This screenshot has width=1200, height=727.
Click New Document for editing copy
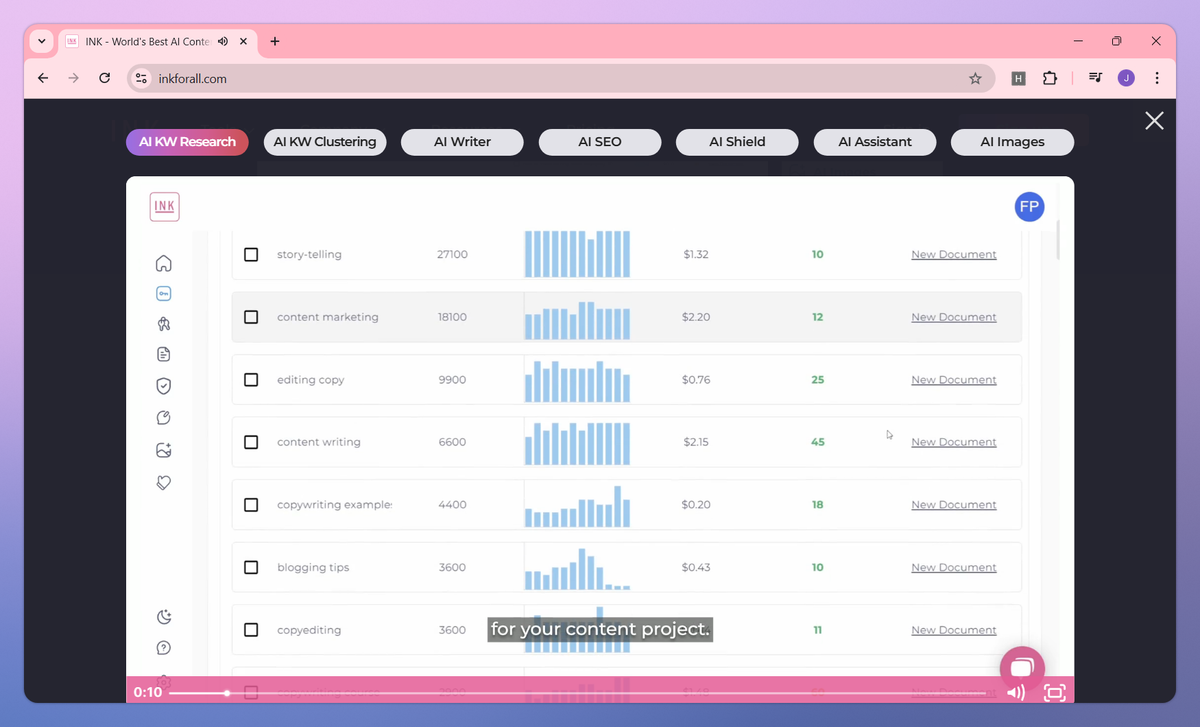tap(953, 380)
